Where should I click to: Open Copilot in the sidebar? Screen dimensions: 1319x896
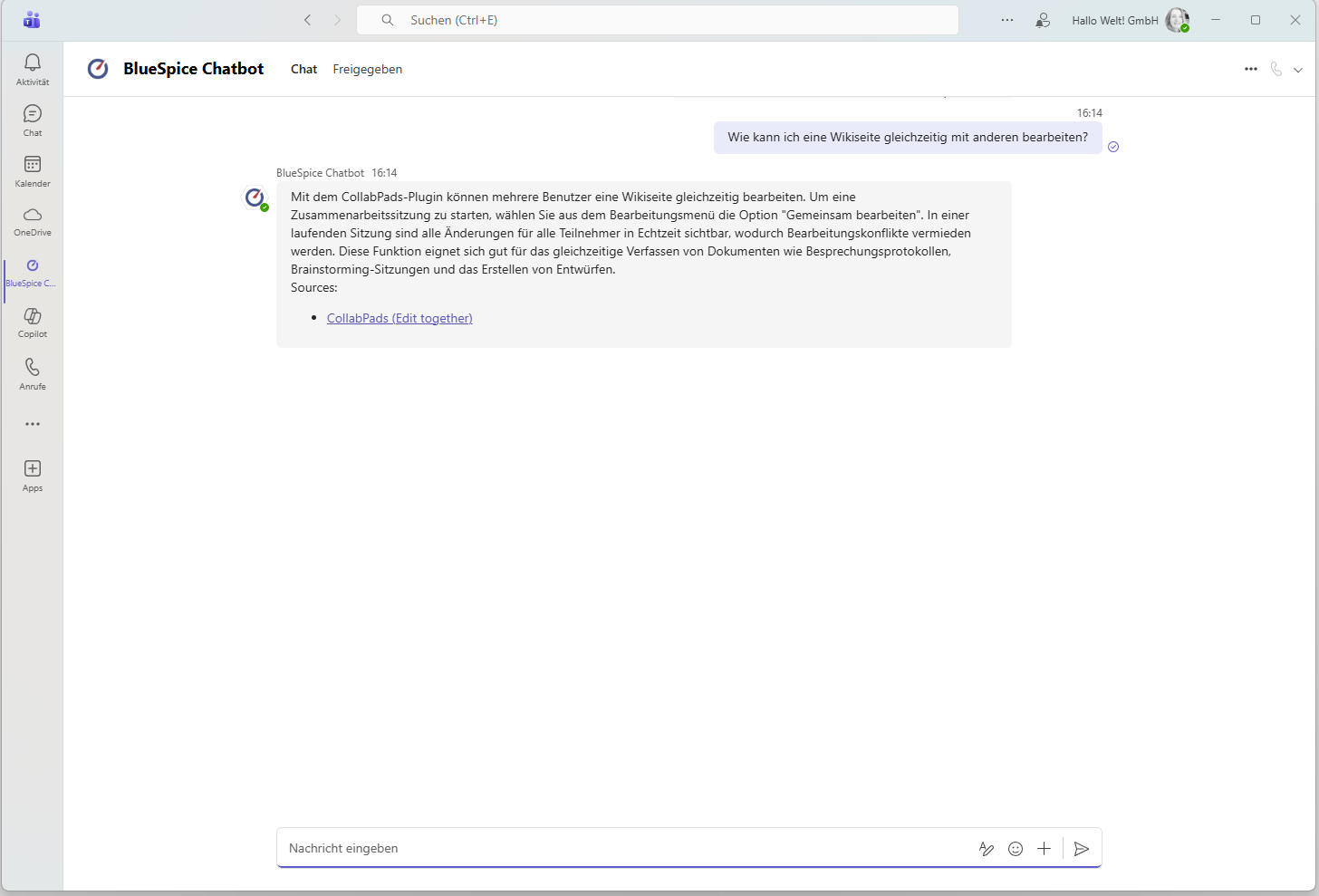(x=33, y=322)
